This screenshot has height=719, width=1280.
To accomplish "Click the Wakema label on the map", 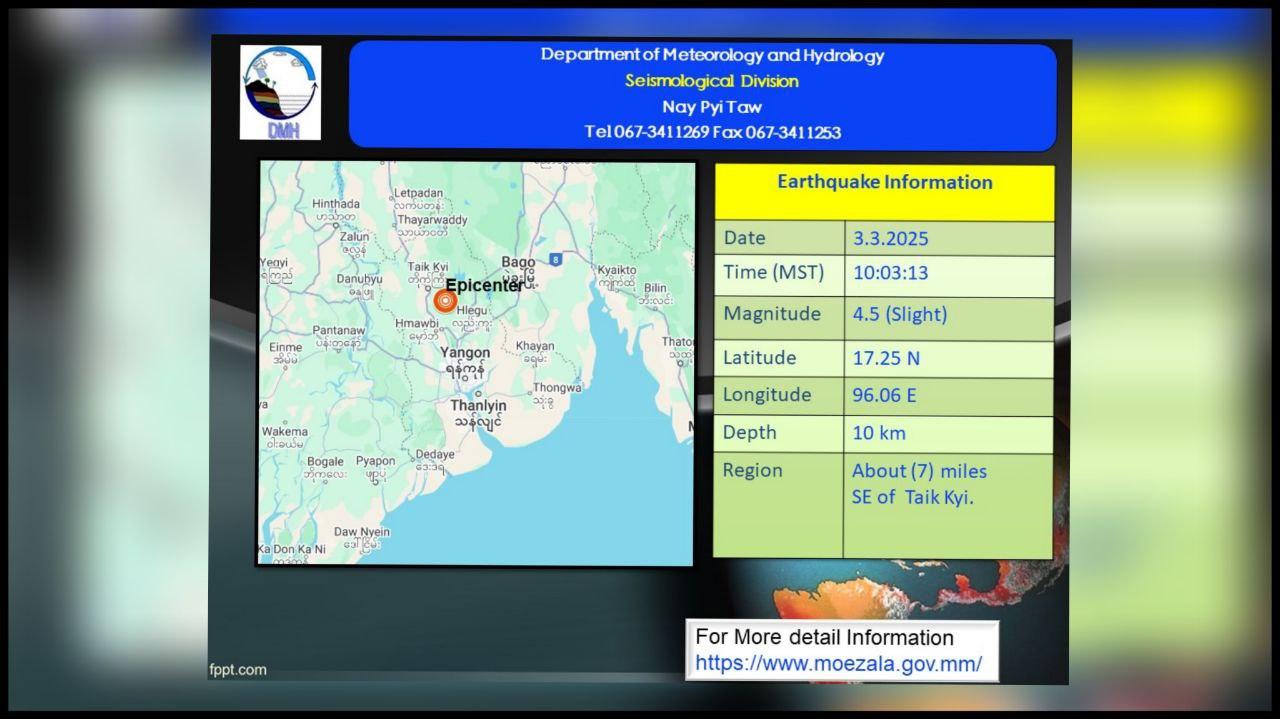I will (x=284, y=432).
